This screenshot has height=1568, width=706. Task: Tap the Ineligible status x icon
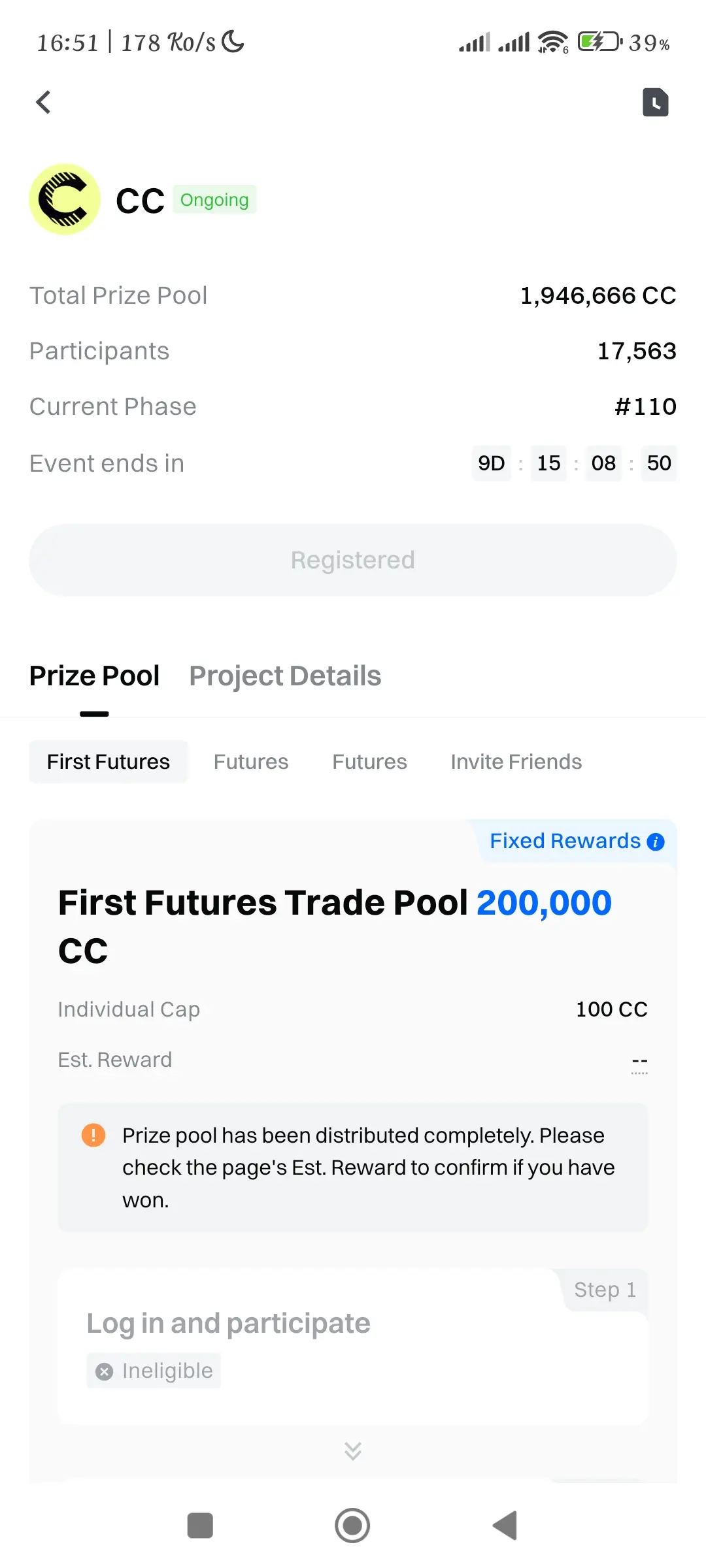point(104,1371)
